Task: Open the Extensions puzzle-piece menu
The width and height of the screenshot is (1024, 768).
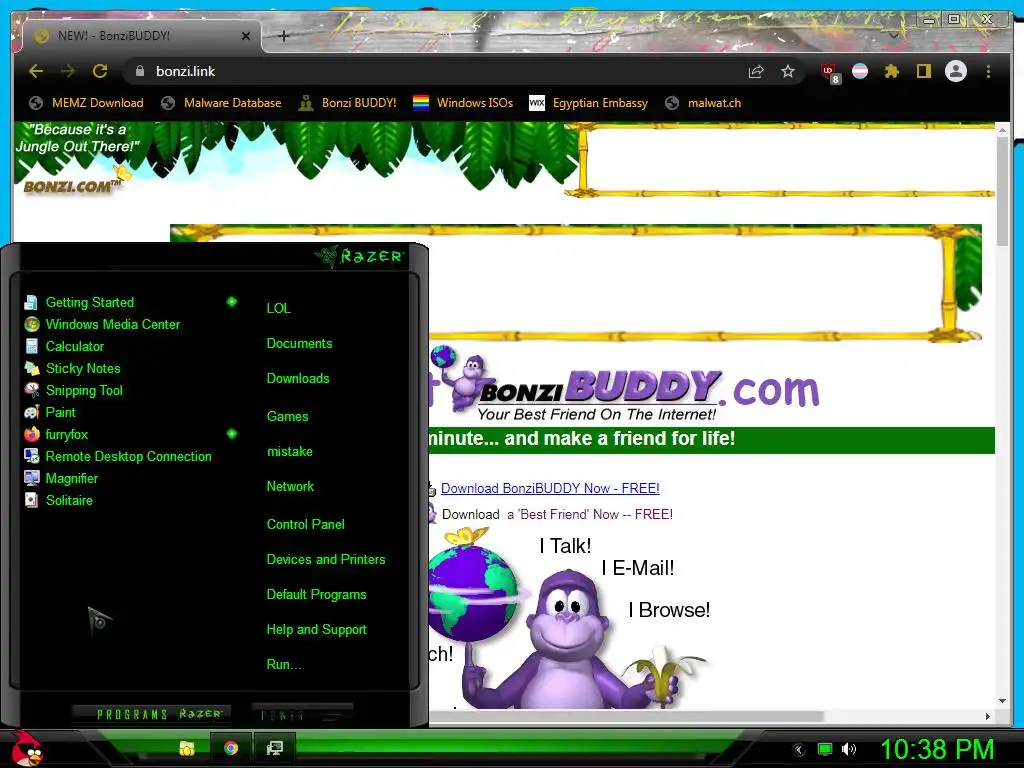Action: tap(891, 71)
